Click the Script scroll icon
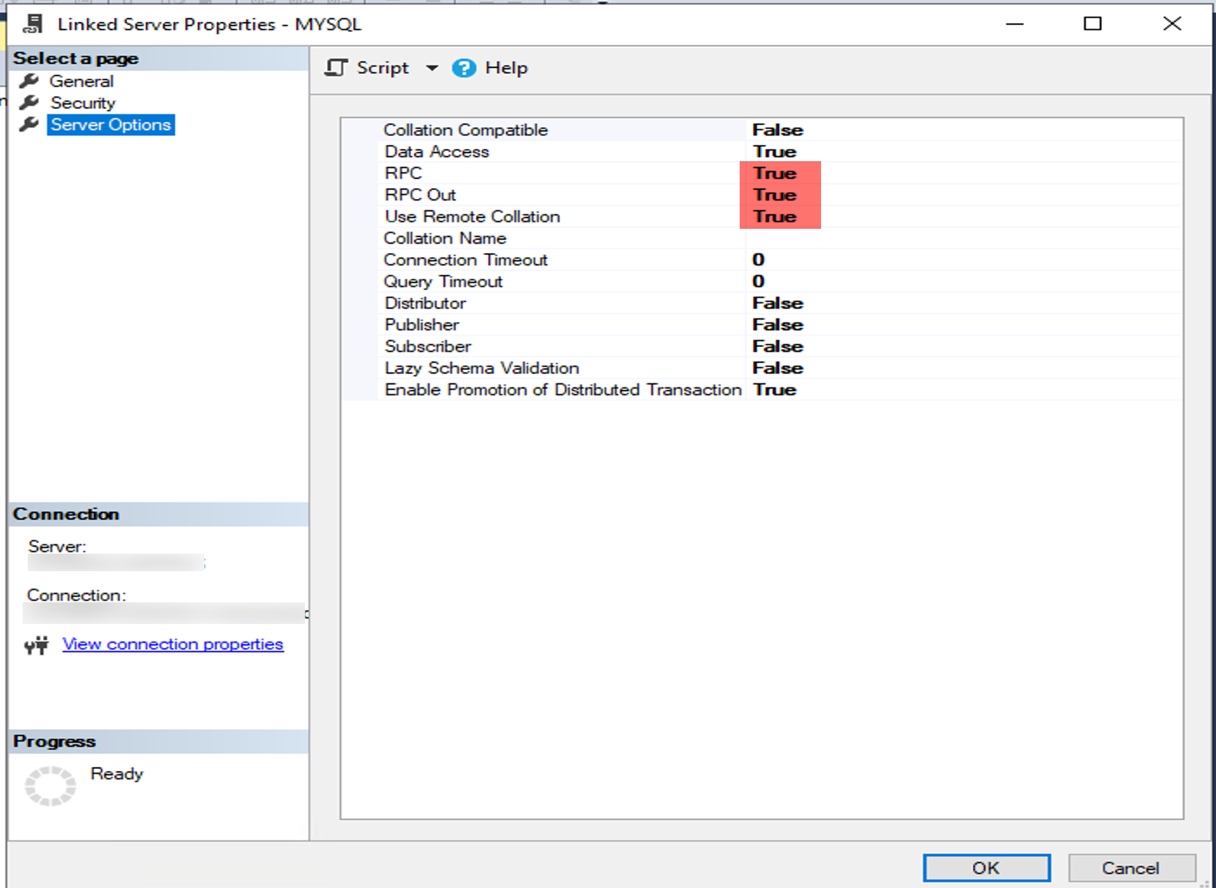Viewport: 1216px width, 888px height. click(x=337, y=68)
